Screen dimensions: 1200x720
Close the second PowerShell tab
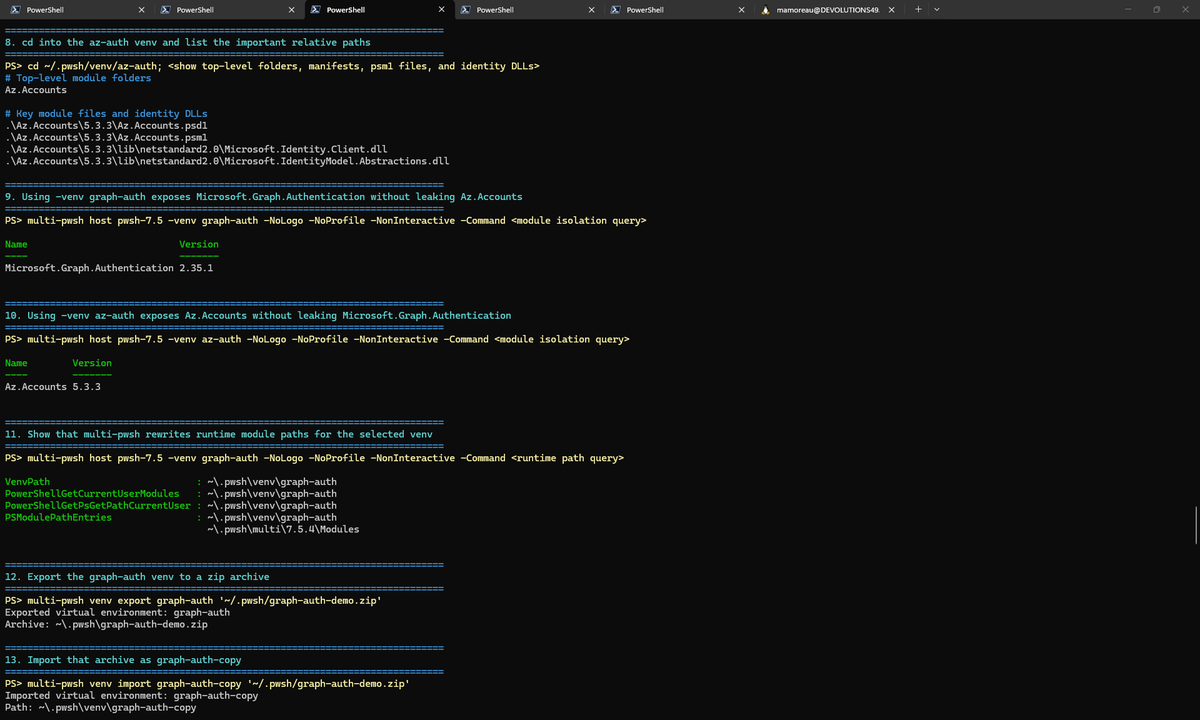coord(291,9)
